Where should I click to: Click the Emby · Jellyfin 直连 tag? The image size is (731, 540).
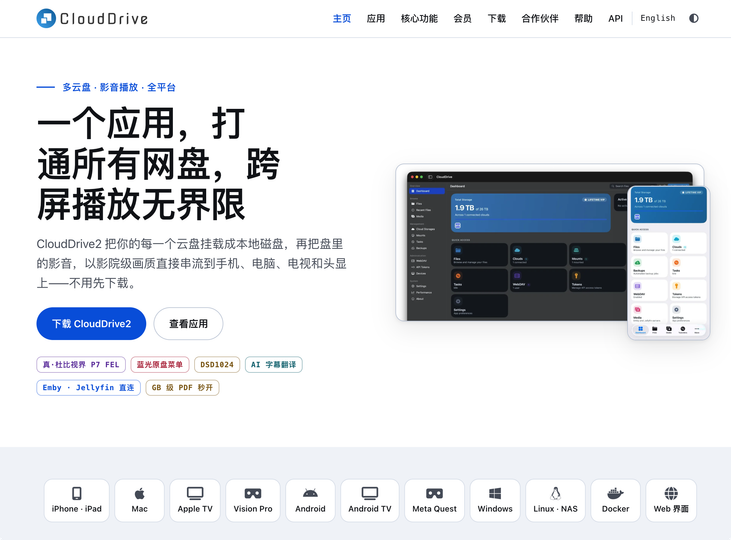(x=89, y=388)
